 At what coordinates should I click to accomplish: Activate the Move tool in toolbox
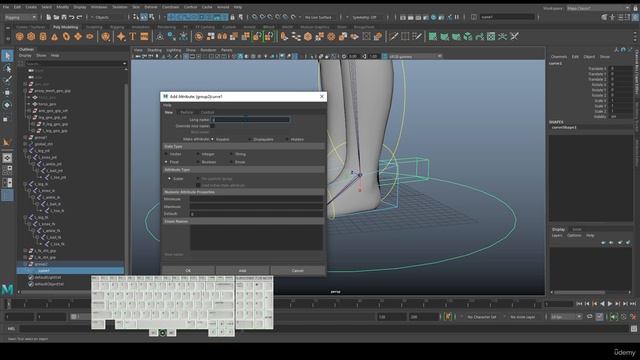coord(7,93)
